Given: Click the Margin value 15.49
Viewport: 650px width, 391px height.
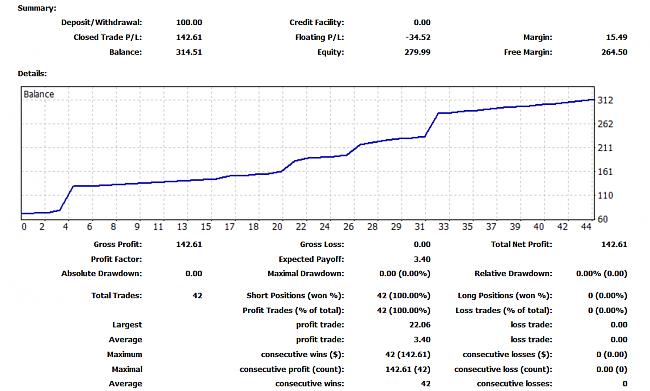Looking at the screenshot, I should pyautogui.click(x=616, y=37).
